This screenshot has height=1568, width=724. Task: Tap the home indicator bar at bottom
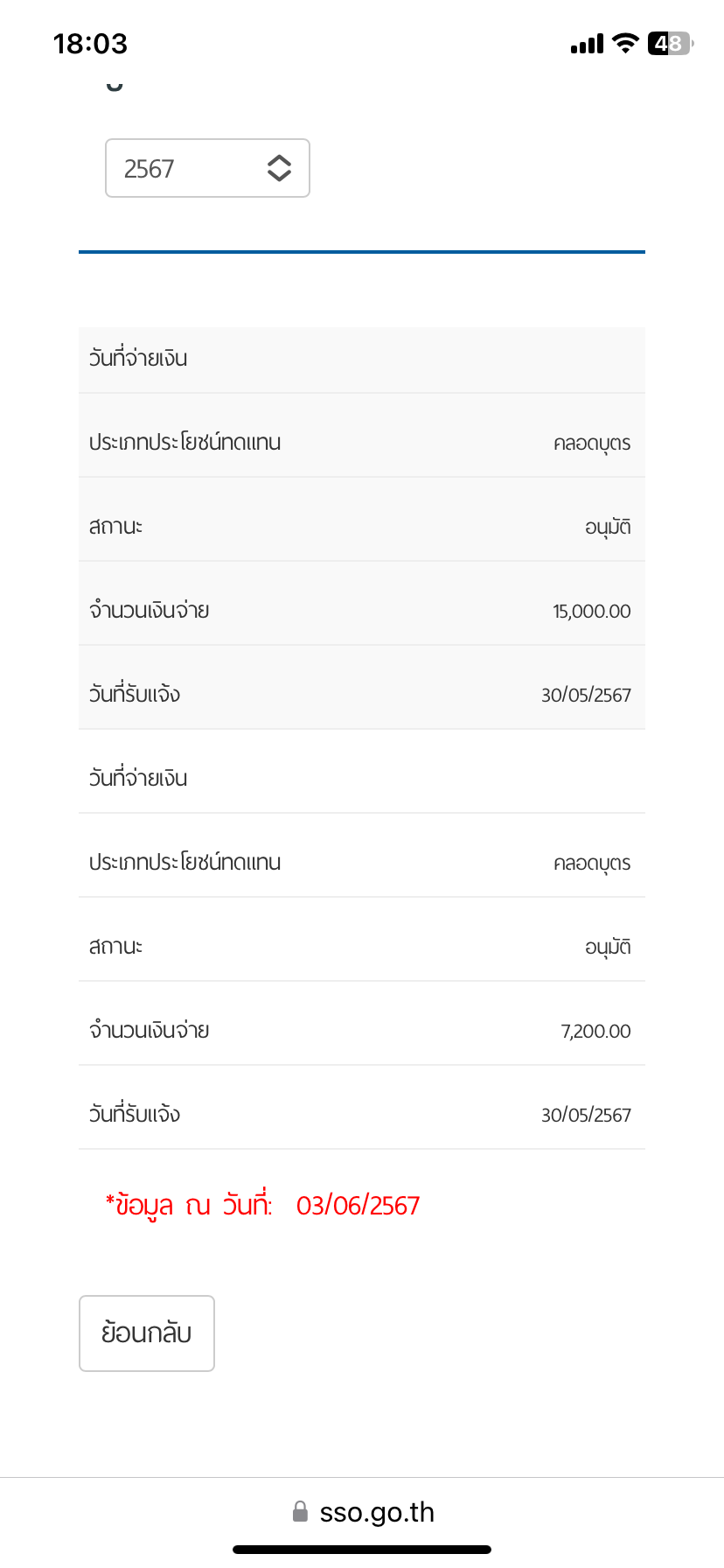[x=362, y=1550]
